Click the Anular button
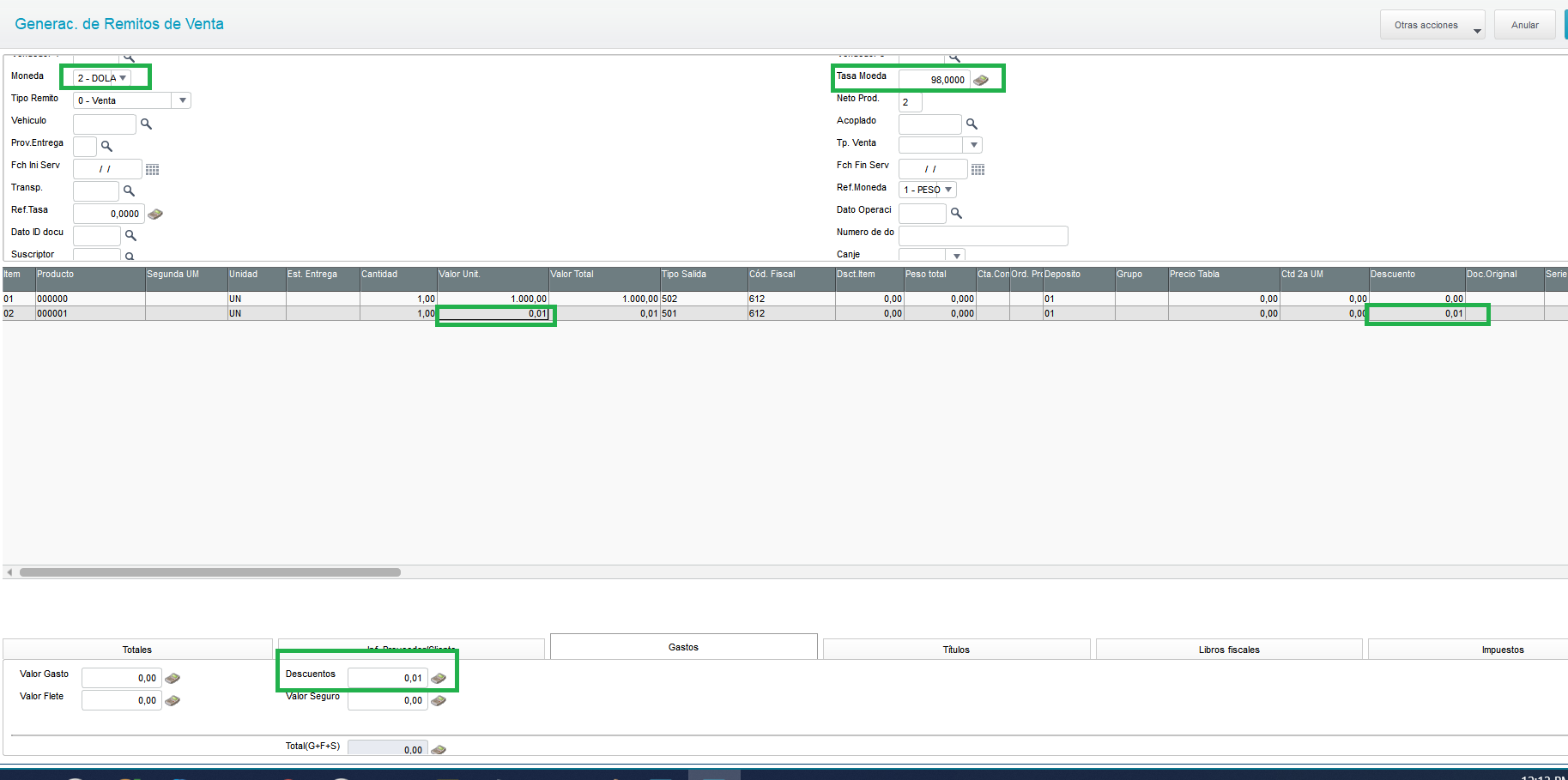The image size is (1568, 780). click(1524, 25)
